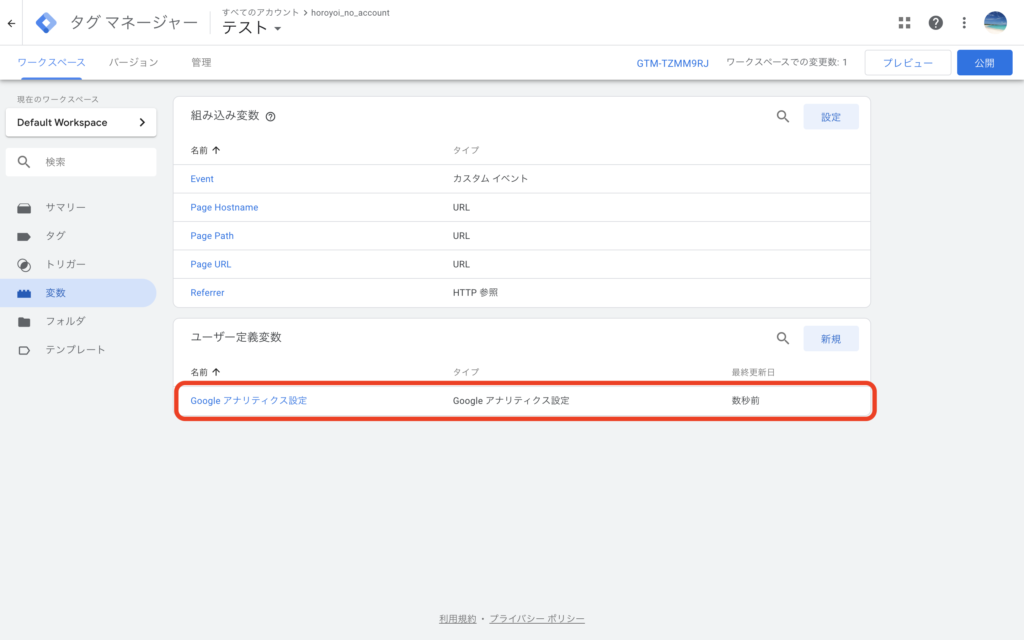Open フォルダ in the sidebar
This screenshot has height=640, width=1024.
(x=65, y=321)
